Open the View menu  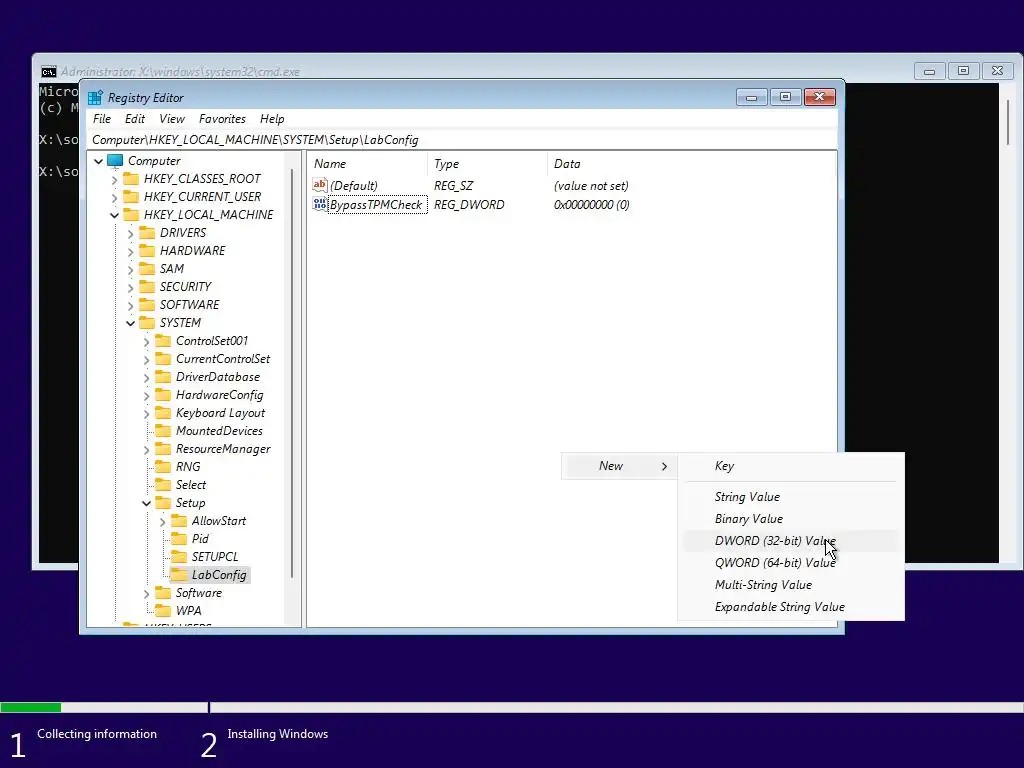click(172, 119)
